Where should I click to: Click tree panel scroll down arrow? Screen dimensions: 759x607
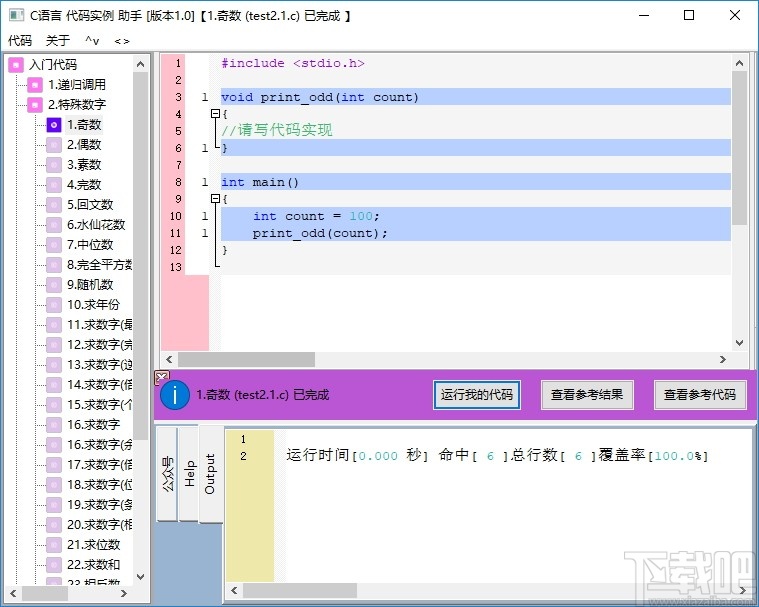140,577
